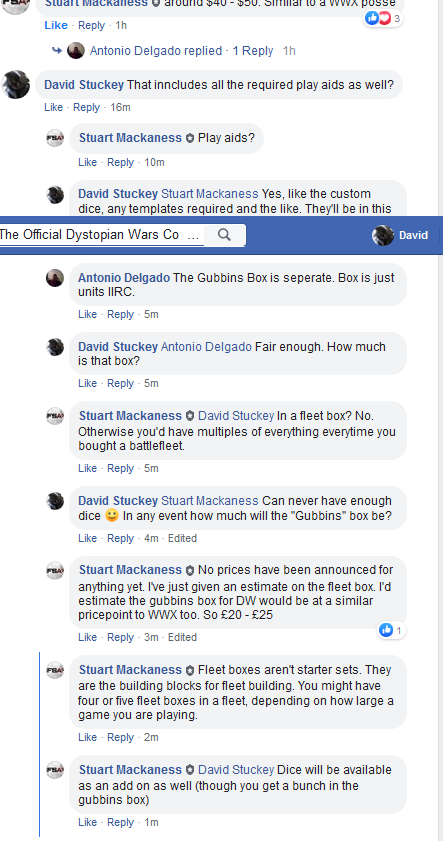Like the 'Play aids?' comment
This screenshot has height=841, width=443.
(x=87, y=162)
